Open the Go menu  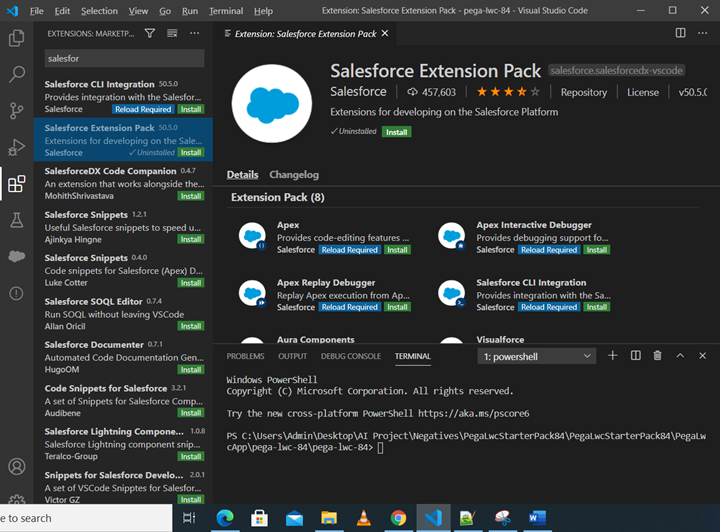[165, 11]
